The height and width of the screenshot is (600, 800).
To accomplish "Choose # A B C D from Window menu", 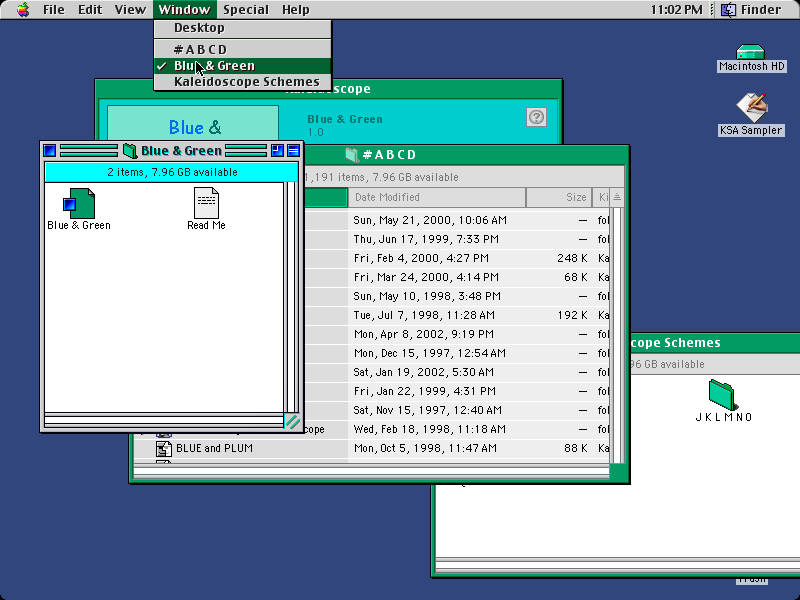I will tap(242, 49).
